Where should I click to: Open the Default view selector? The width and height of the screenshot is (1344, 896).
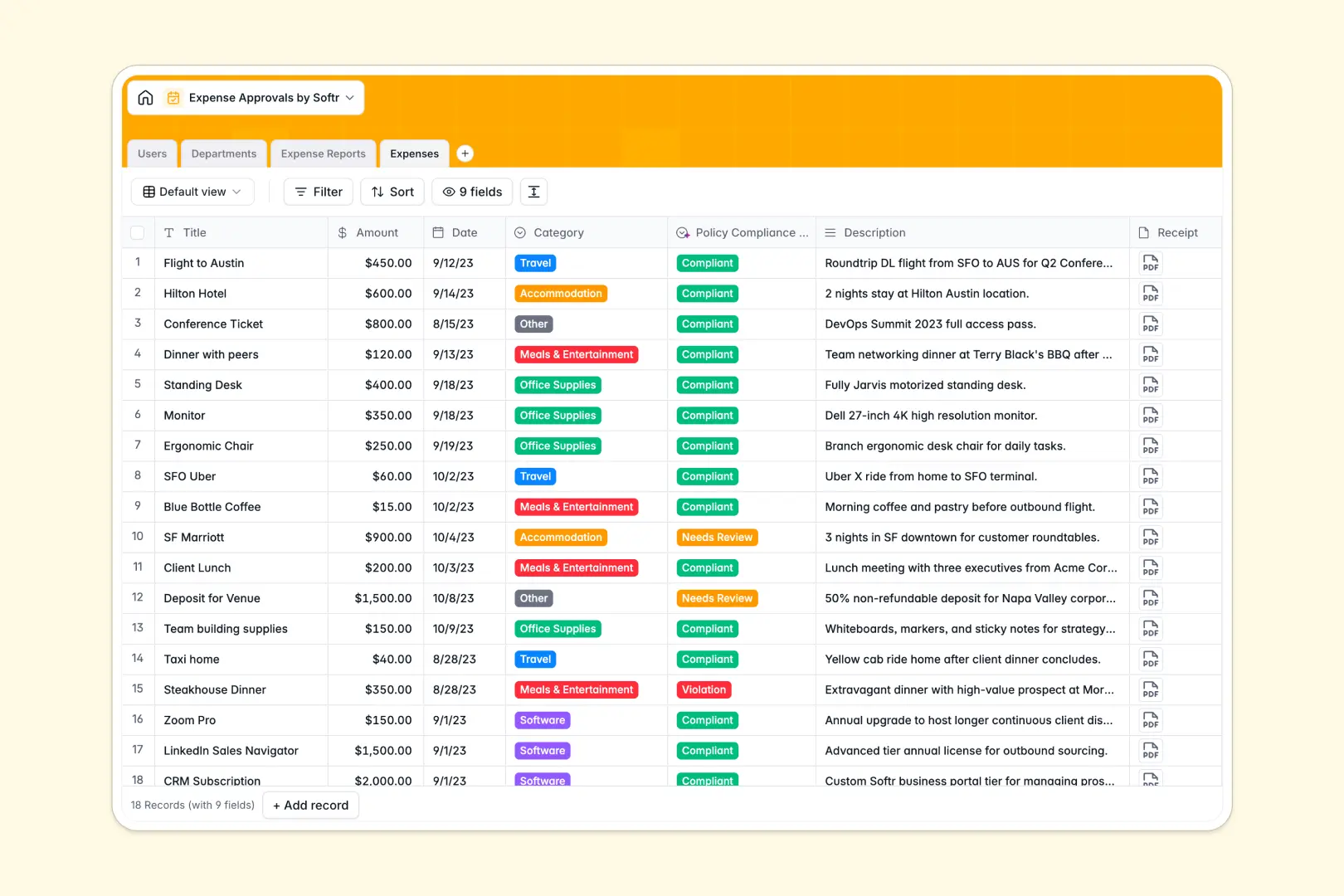point(192,192)
